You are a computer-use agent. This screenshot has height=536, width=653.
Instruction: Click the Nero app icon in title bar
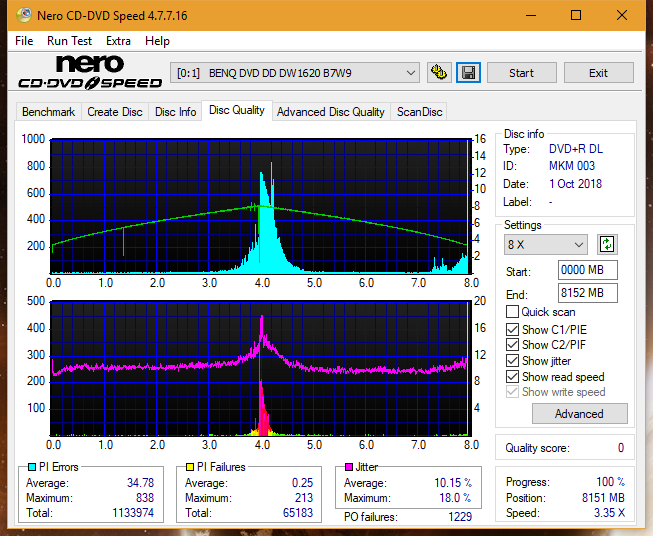pos(24,15)
